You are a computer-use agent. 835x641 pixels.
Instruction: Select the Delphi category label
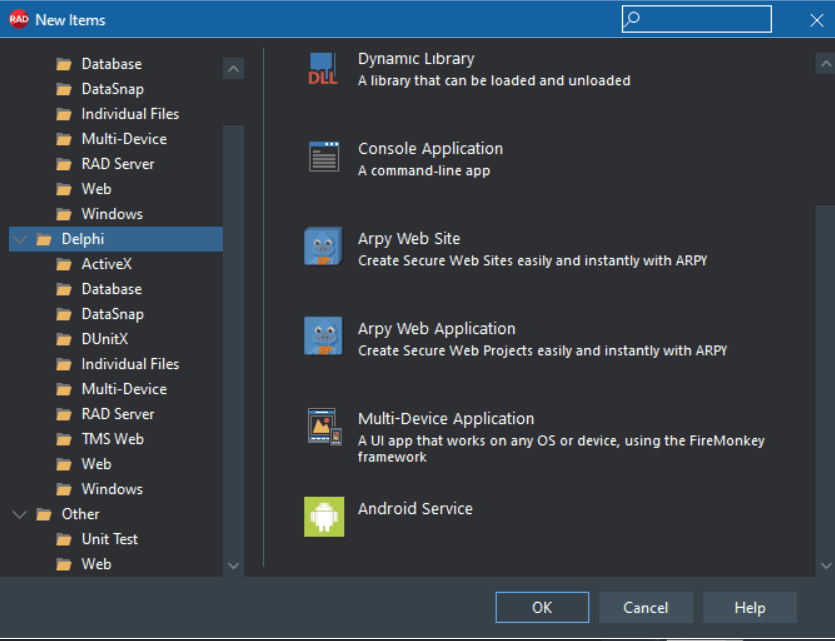click(83, 239)
